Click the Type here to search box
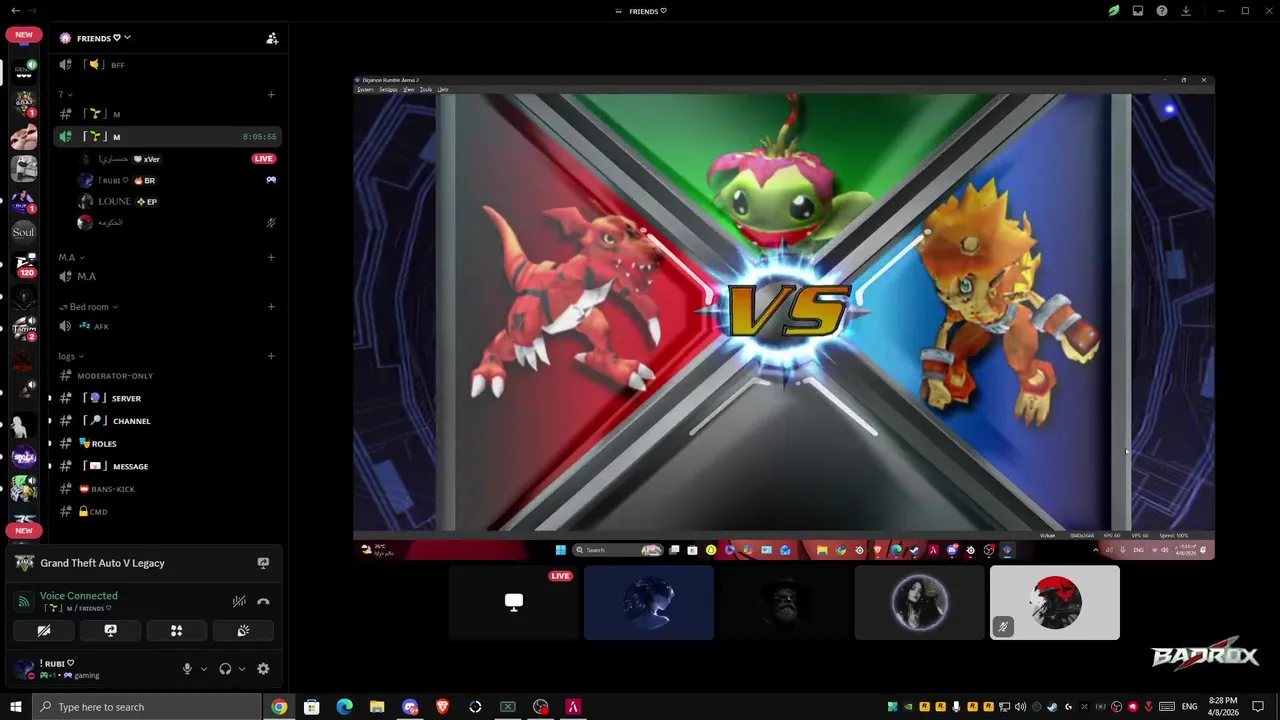 [x=146, y=707]
